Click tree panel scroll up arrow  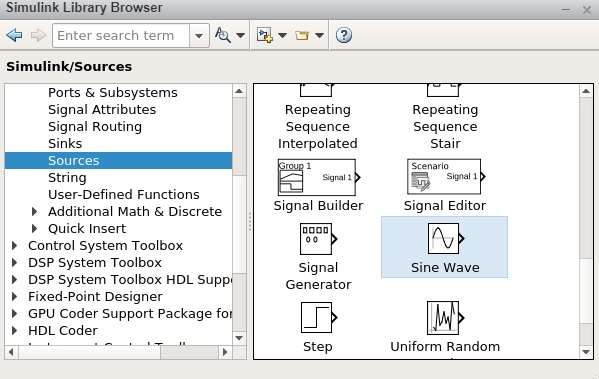[239, 91]
